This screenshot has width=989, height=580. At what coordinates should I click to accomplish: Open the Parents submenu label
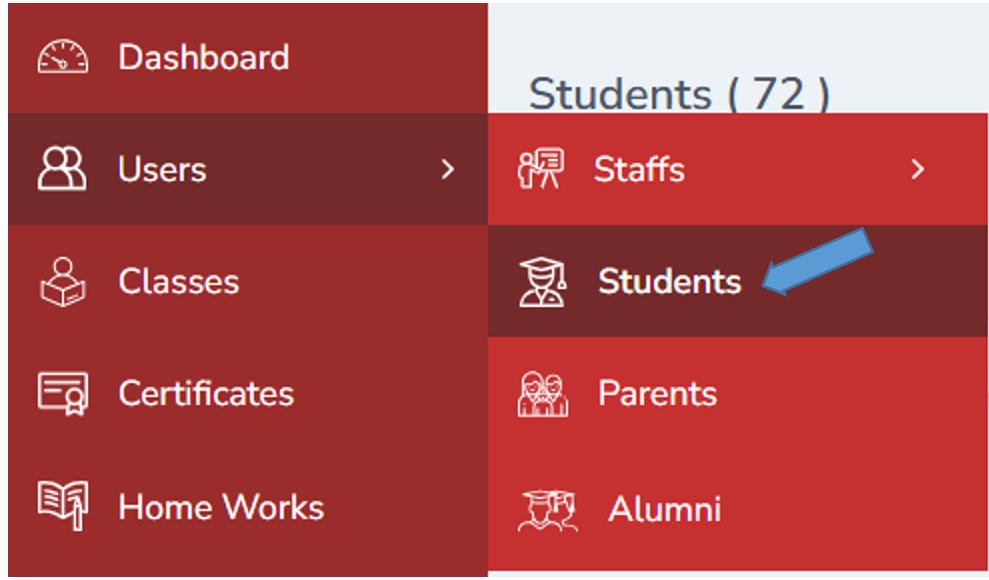(x=657, y=393)
